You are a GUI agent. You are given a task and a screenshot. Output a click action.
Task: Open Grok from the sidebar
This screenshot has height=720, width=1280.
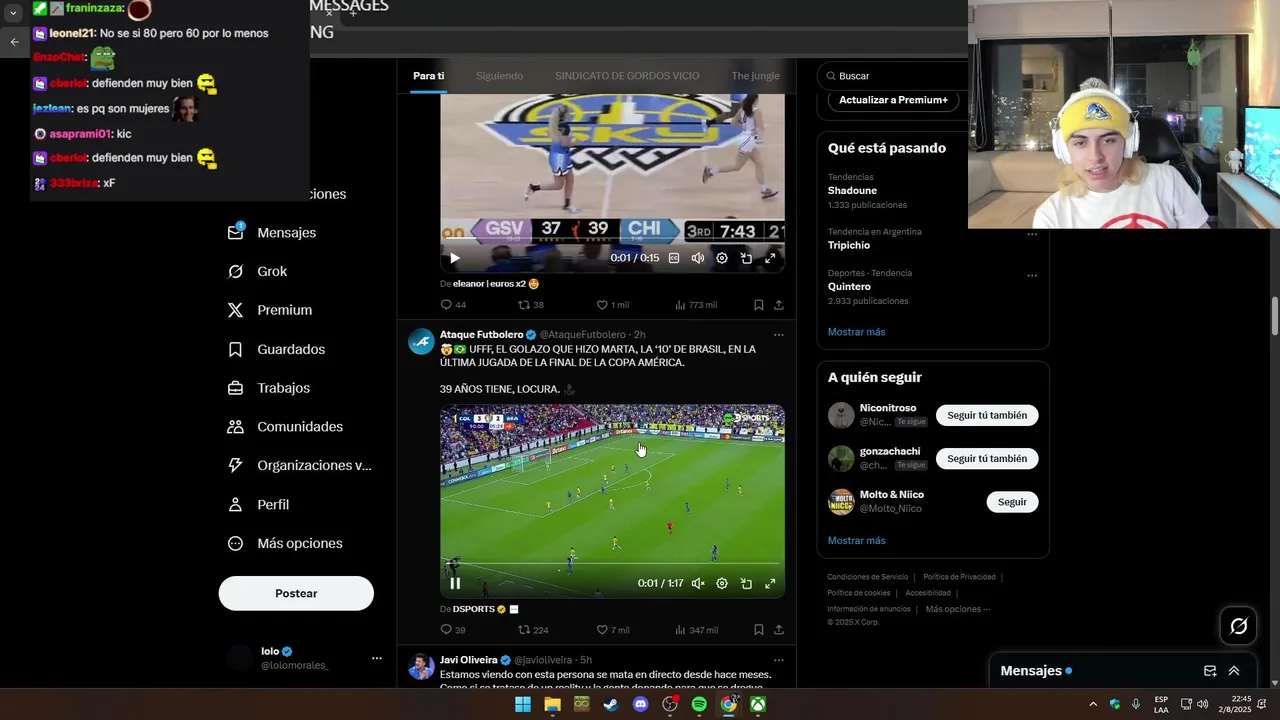[x=258, y=271]
